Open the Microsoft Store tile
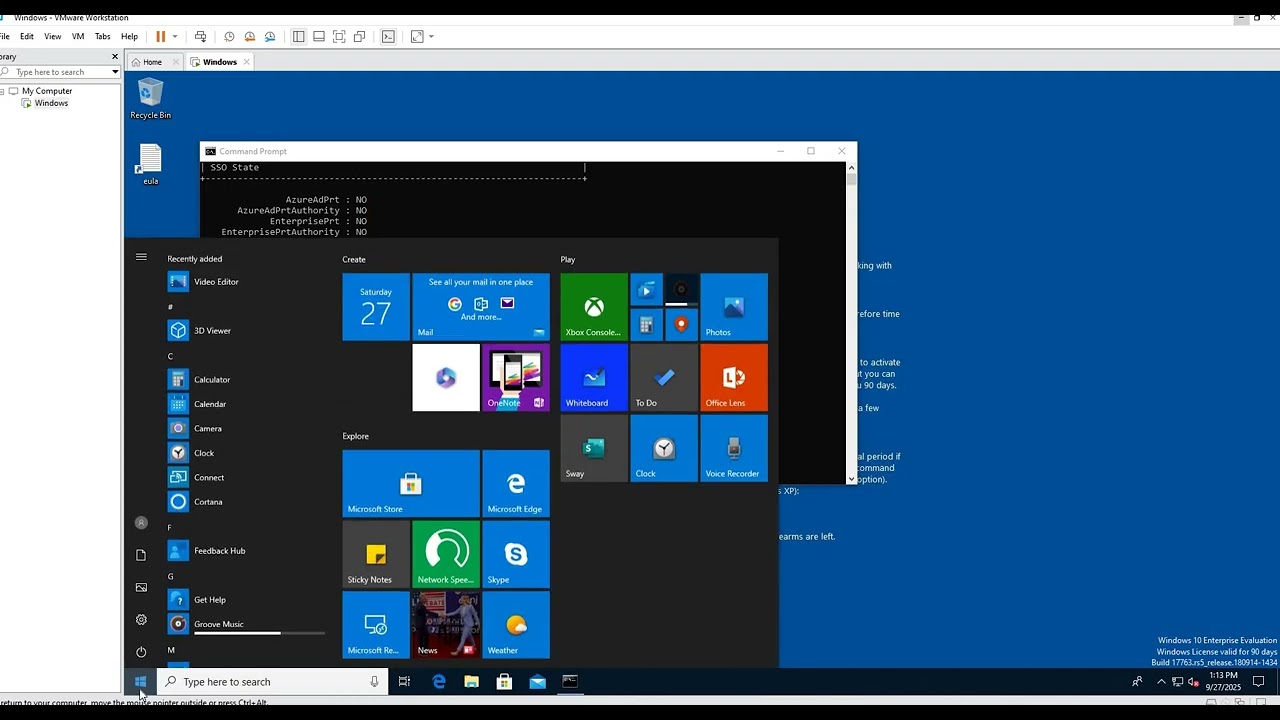 [x=411, y=484]
